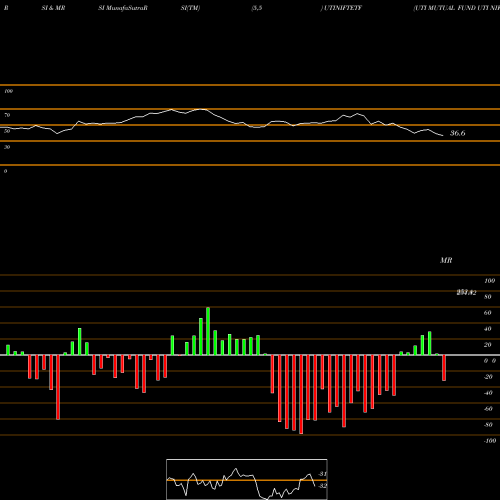Click the 'SI MunafaSutraR' header text

pos(123,8)
